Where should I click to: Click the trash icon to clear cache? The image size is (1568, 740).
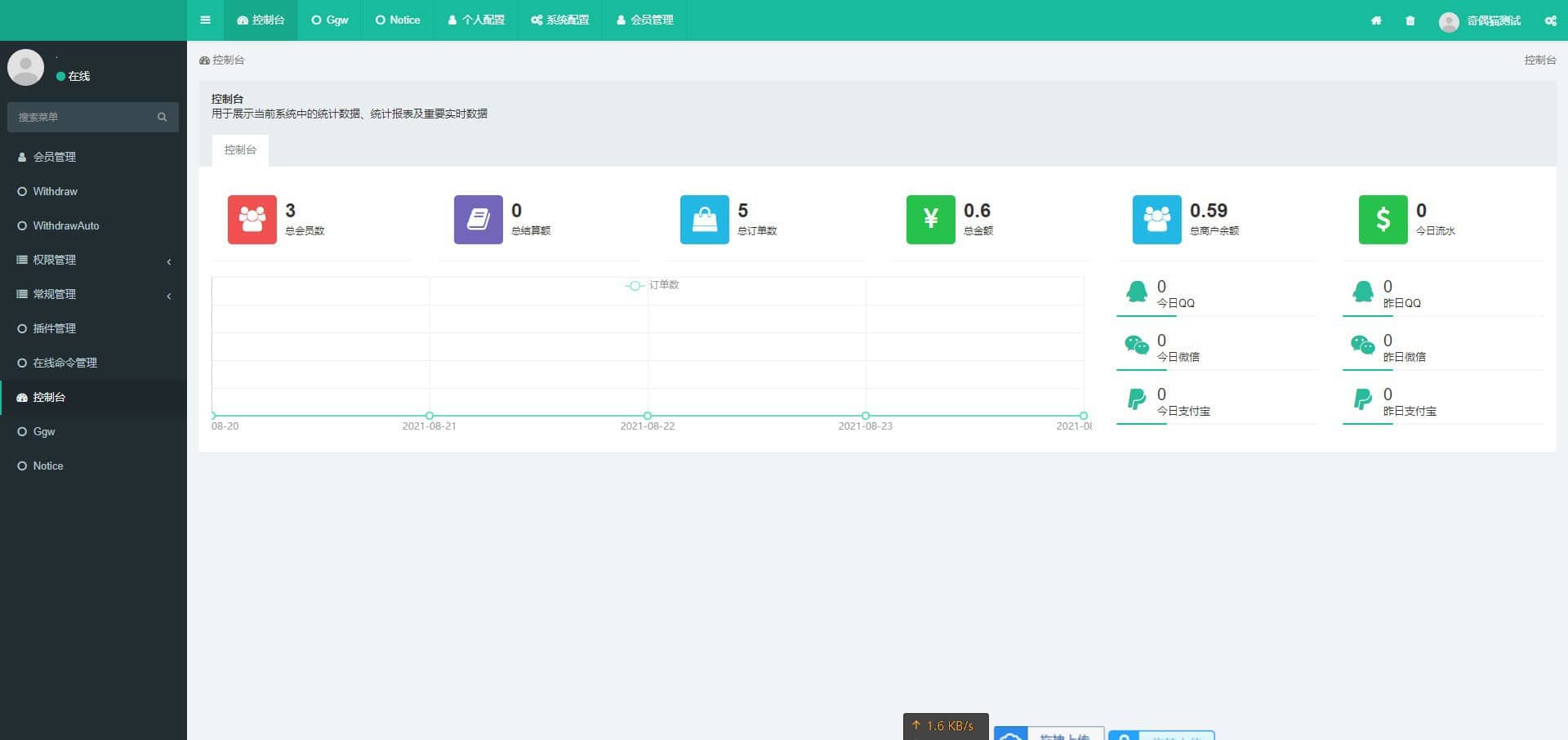click(1410, 20)
